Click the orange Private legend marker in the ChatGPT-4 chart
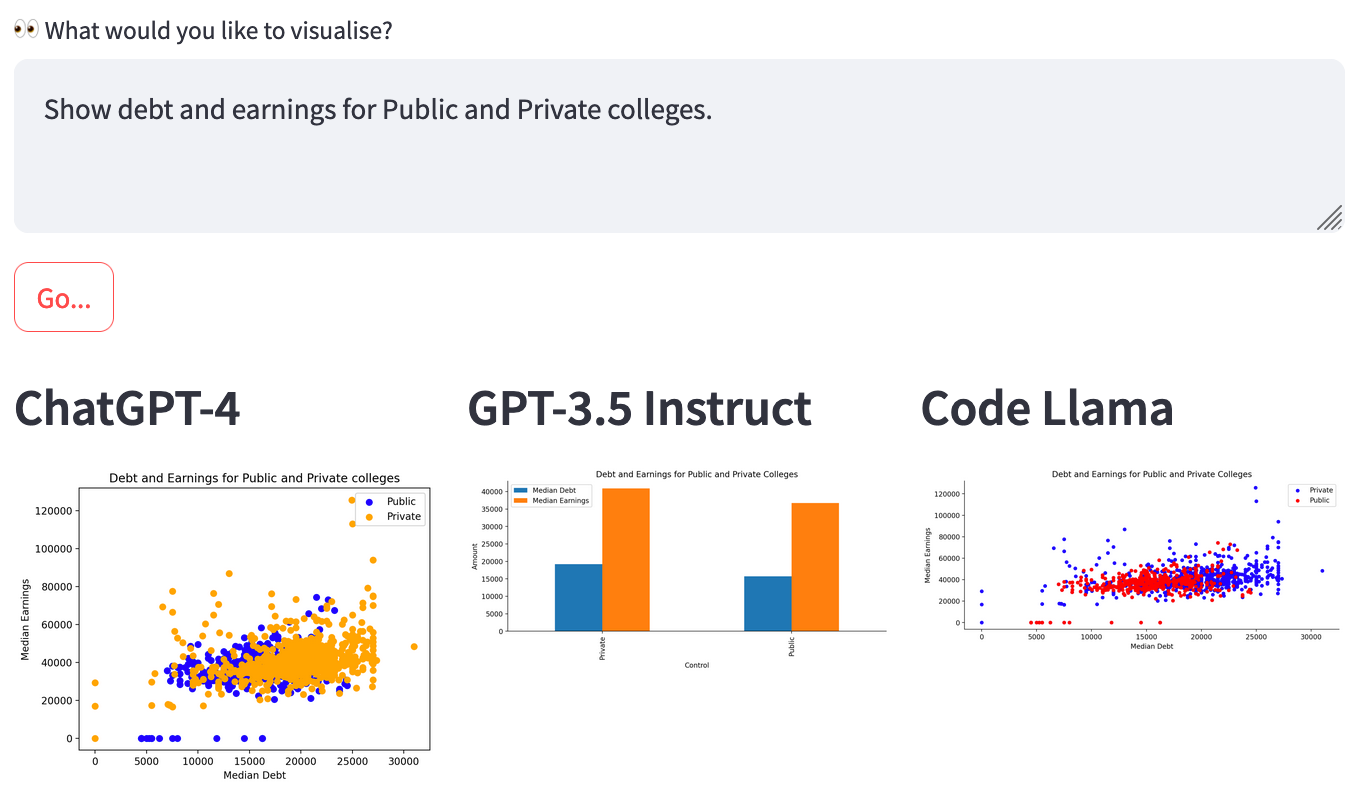The height and width of the screenshot is (798, 1368). tap(369, 517)
